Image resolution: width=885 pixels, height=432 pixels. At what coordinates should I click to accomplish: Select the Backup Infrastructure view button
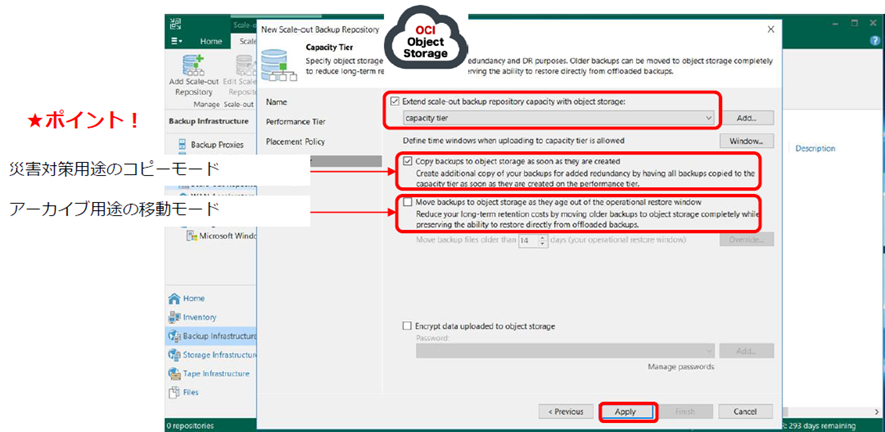(x=212, y=336)
